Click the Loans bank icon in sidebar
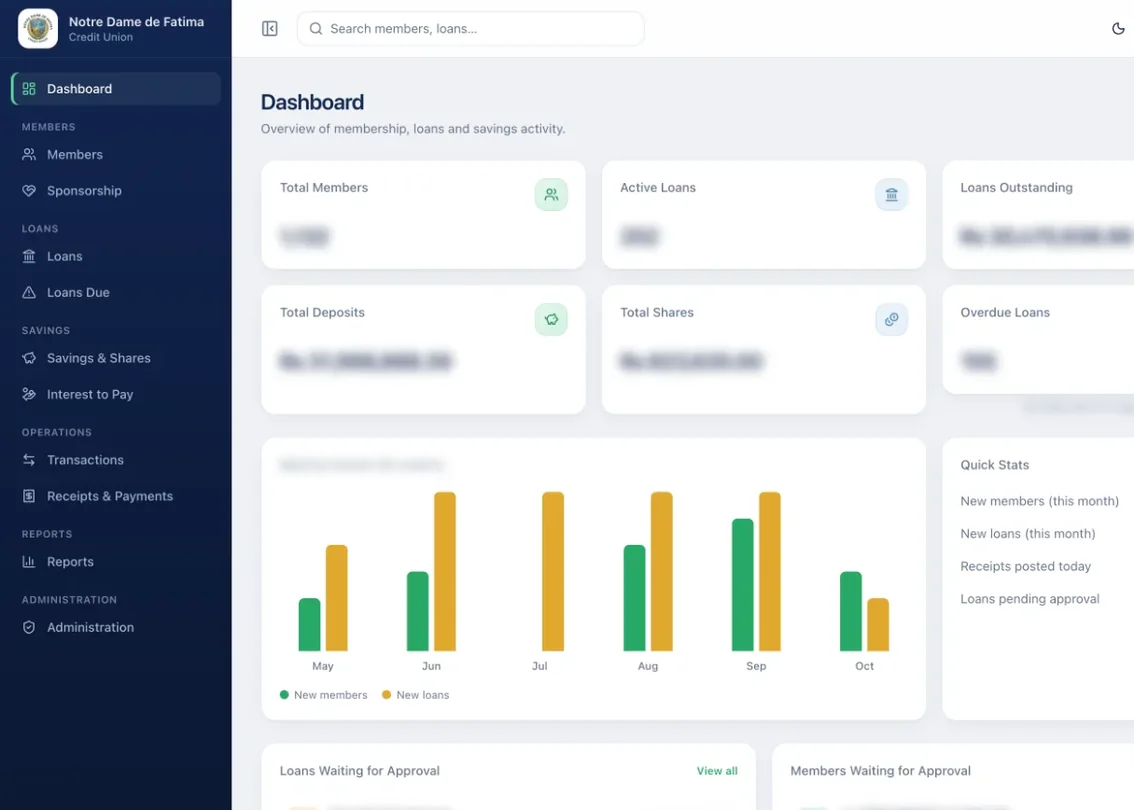1134x810 pixels. 29,257
